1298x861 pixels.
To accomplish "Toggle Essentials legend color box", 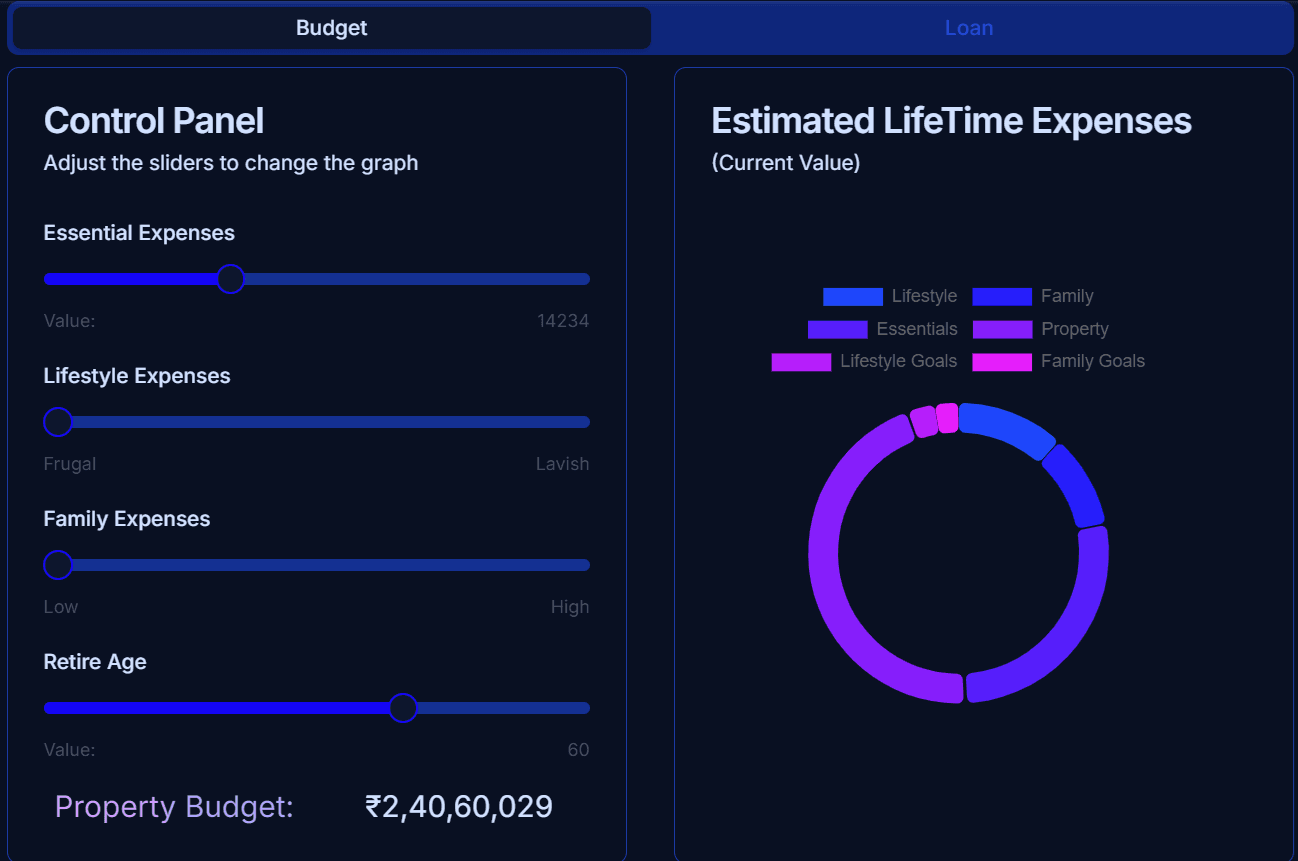I will pyautogui.click(x=838, y=329).
